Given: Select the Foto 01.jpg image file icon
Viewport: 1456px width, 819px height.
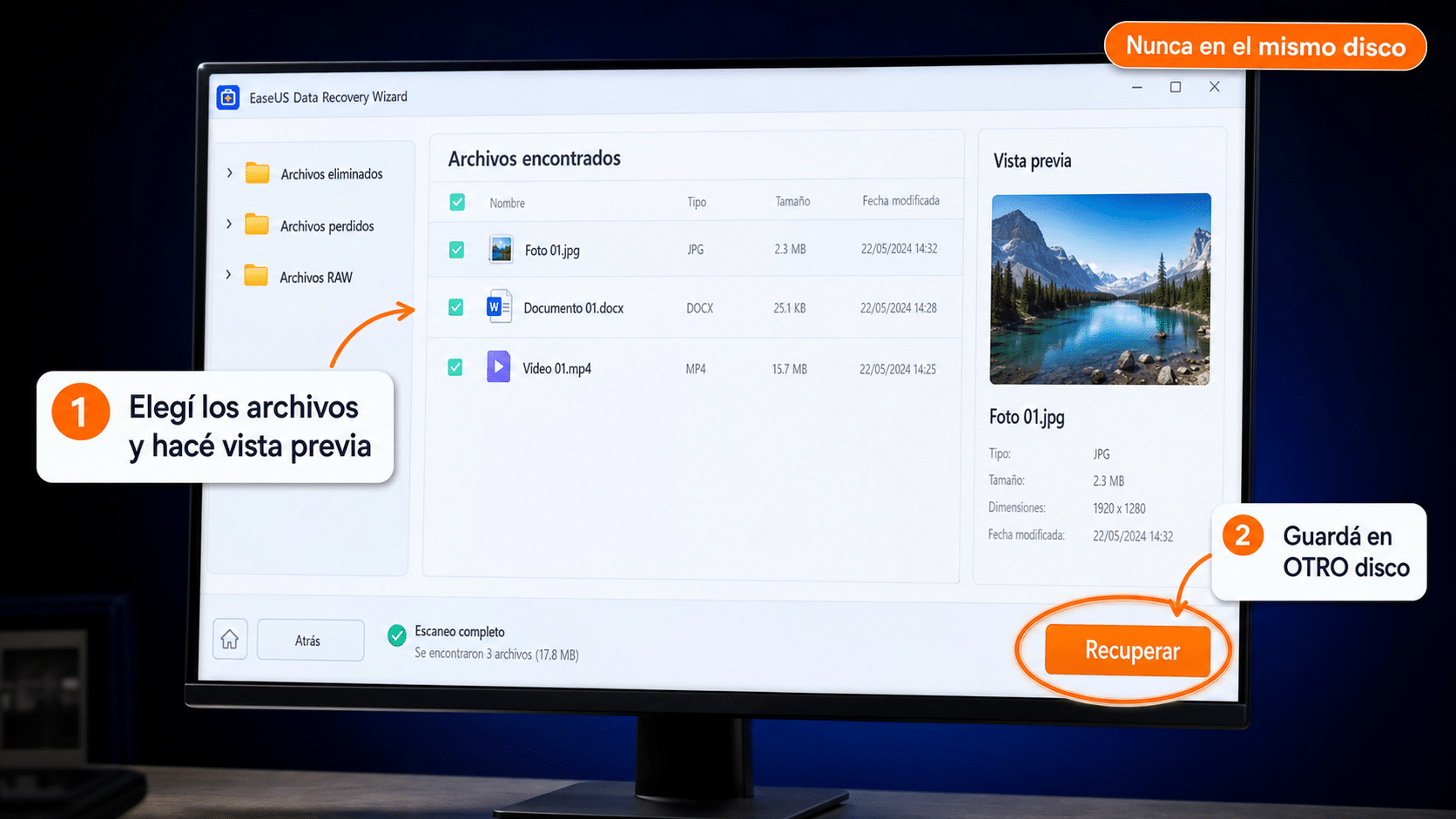Looking at the screenshot, I should (501, 250).
